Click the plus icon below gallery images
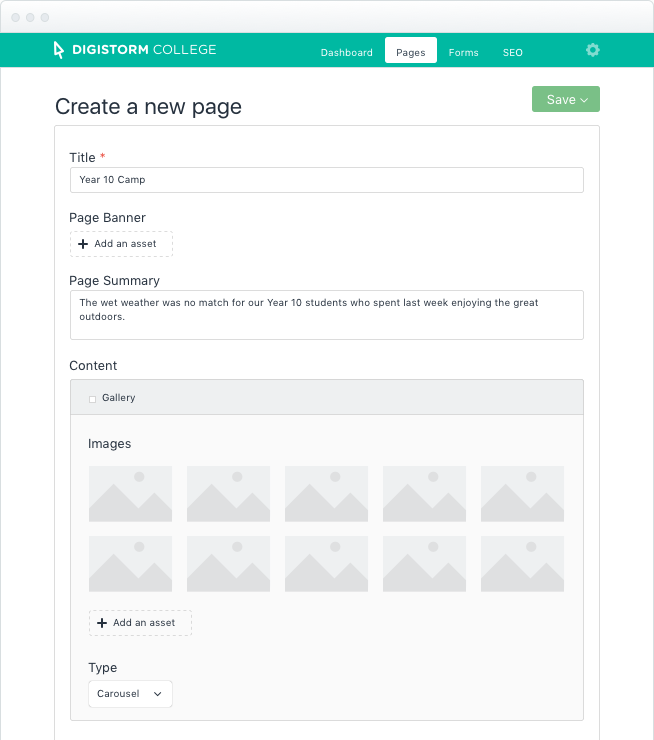Screen dimensions: 654x740 point(102,623)
